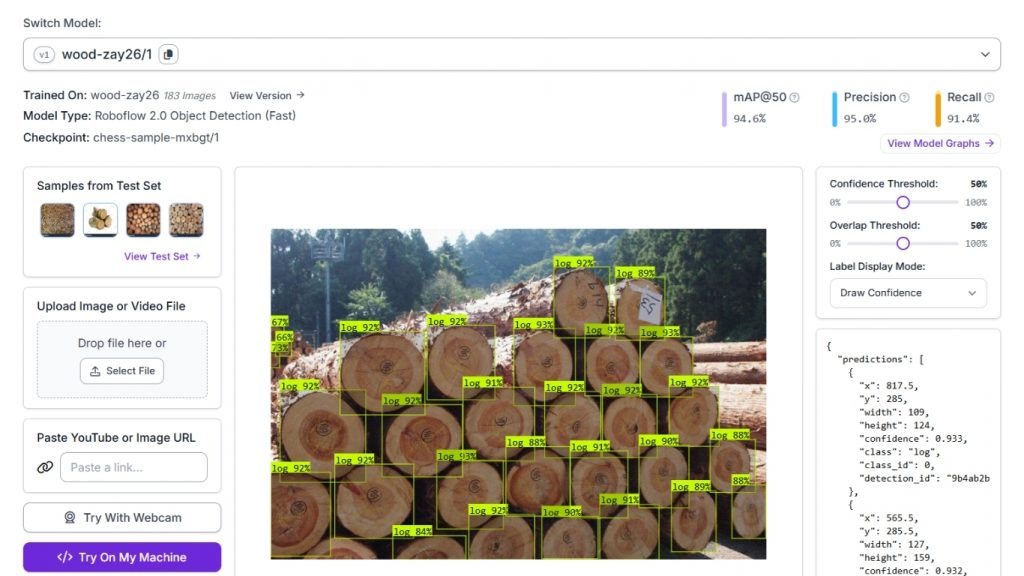Open View Model Graphs

point(940,143)
